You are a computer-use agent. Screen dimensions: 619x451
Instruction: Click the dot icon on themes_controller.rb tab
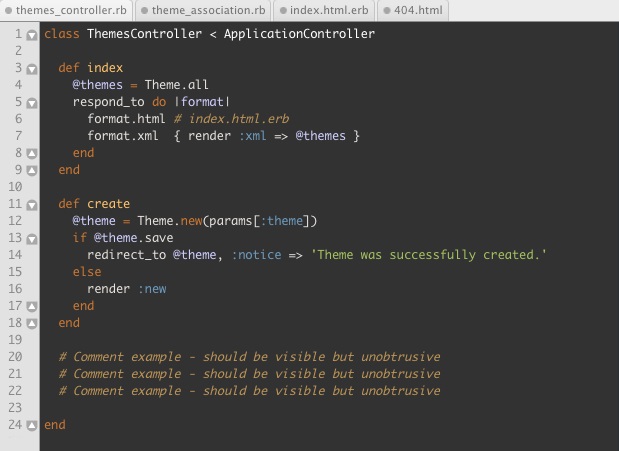pyautogui.click(x=8, y=11)
